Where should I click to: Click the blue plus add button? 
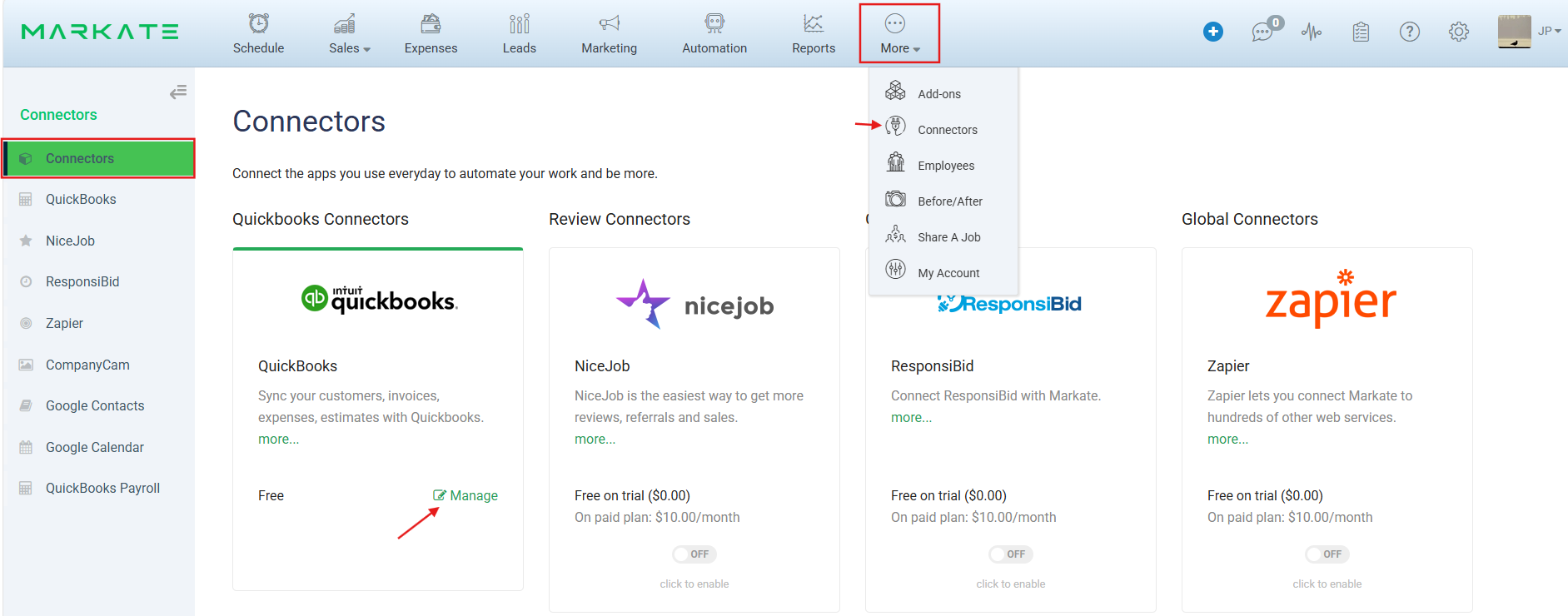[x=1213, y=32]
